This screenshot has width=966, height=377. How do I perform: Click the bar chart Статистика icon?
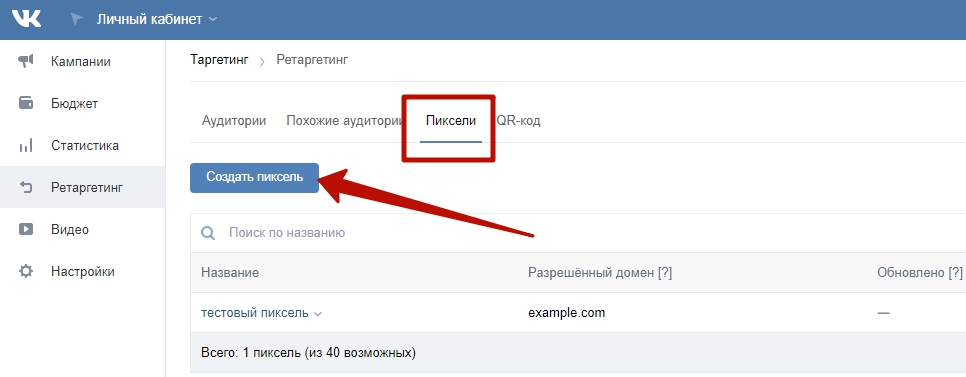[x=26, y=145]
